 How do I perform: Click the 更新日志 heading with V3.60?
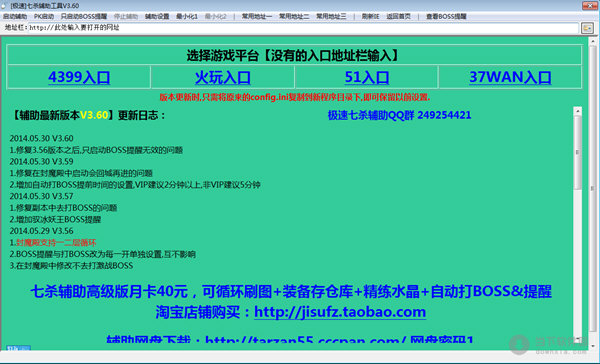click(x=88, y=115)
